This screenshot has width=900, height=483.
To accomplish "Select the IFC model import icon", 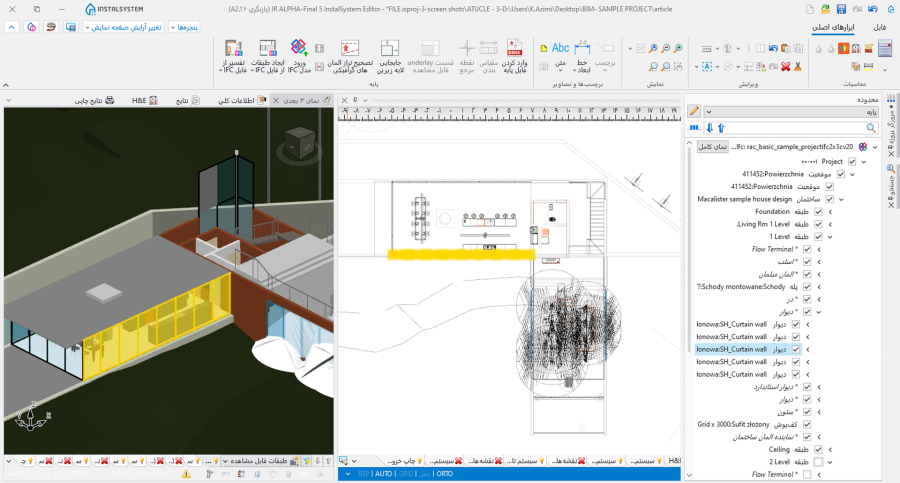I will 298,49.
